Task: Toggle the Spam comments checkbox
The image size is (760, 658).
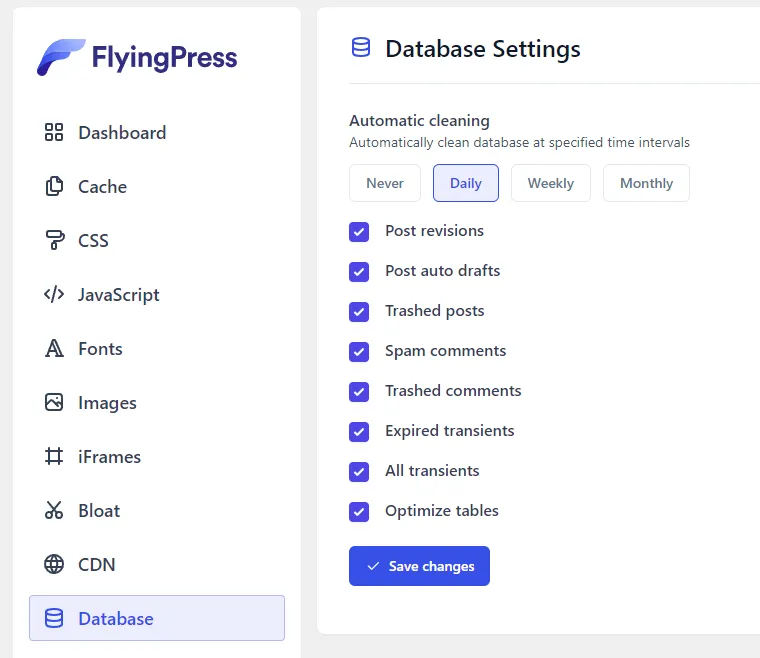Action: [359, 352]
